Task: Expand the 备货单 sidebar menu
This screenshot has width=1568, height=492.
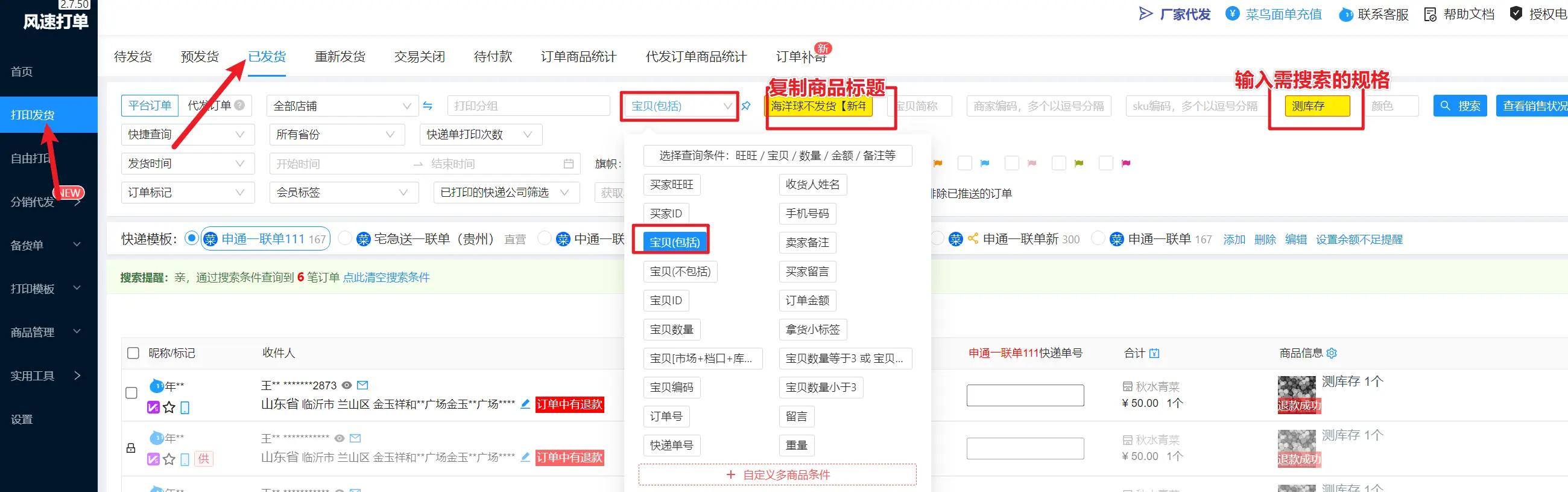Action: (x=49, y=245)
